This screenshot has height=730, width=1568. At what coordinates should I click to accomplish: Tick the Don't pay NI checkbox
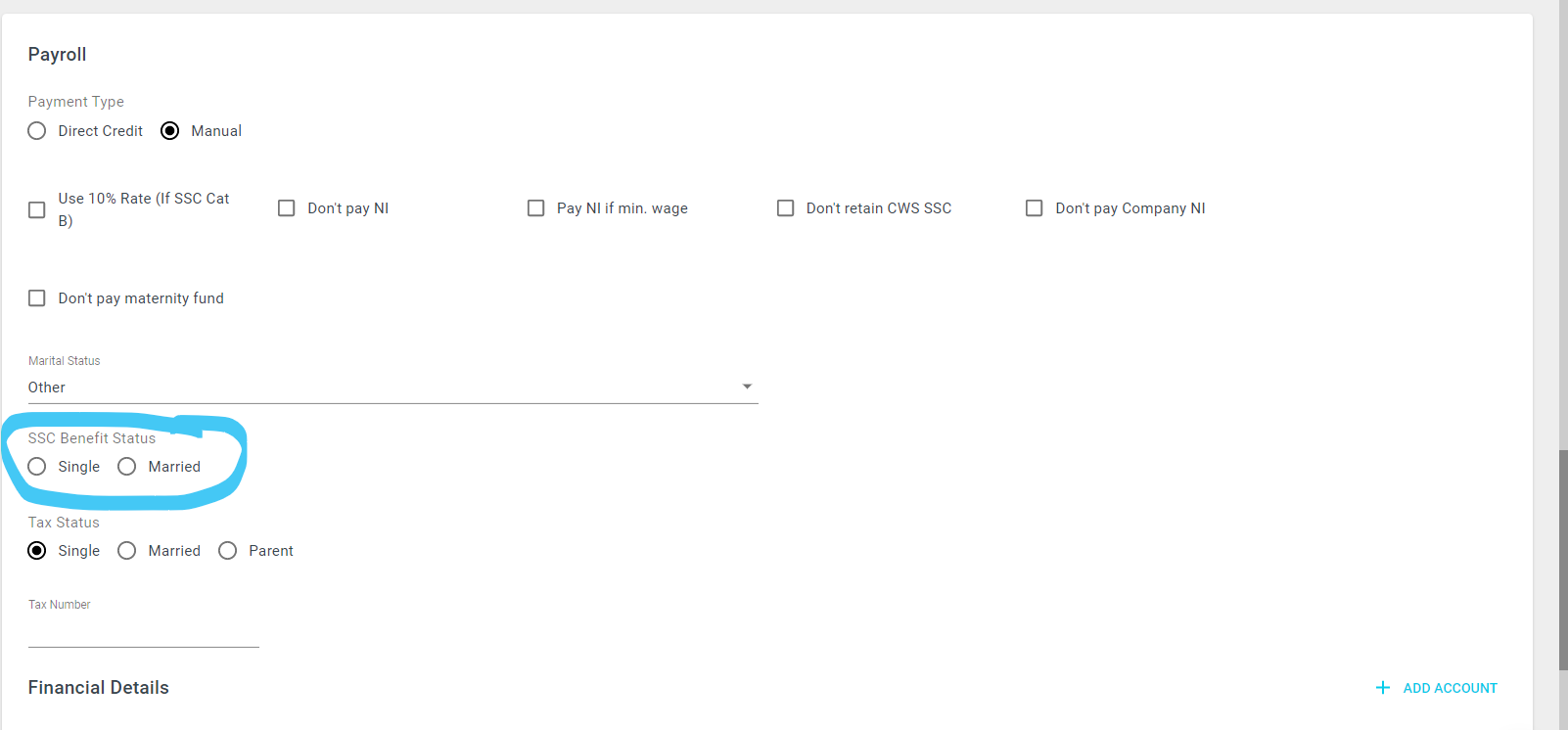tap(287, 208)
